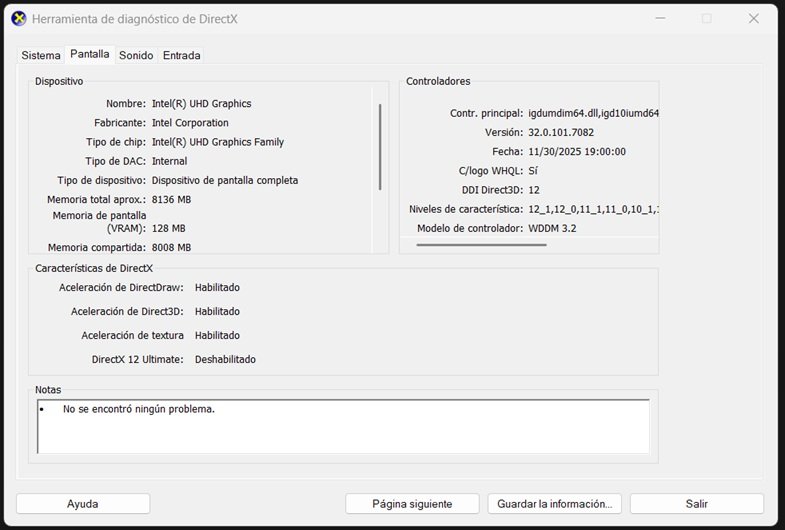Viewport: 785px width, 530px height.
Task: Click the DirectX 12 Ultimate Deshabilitado value
Action: pos(225,359)
